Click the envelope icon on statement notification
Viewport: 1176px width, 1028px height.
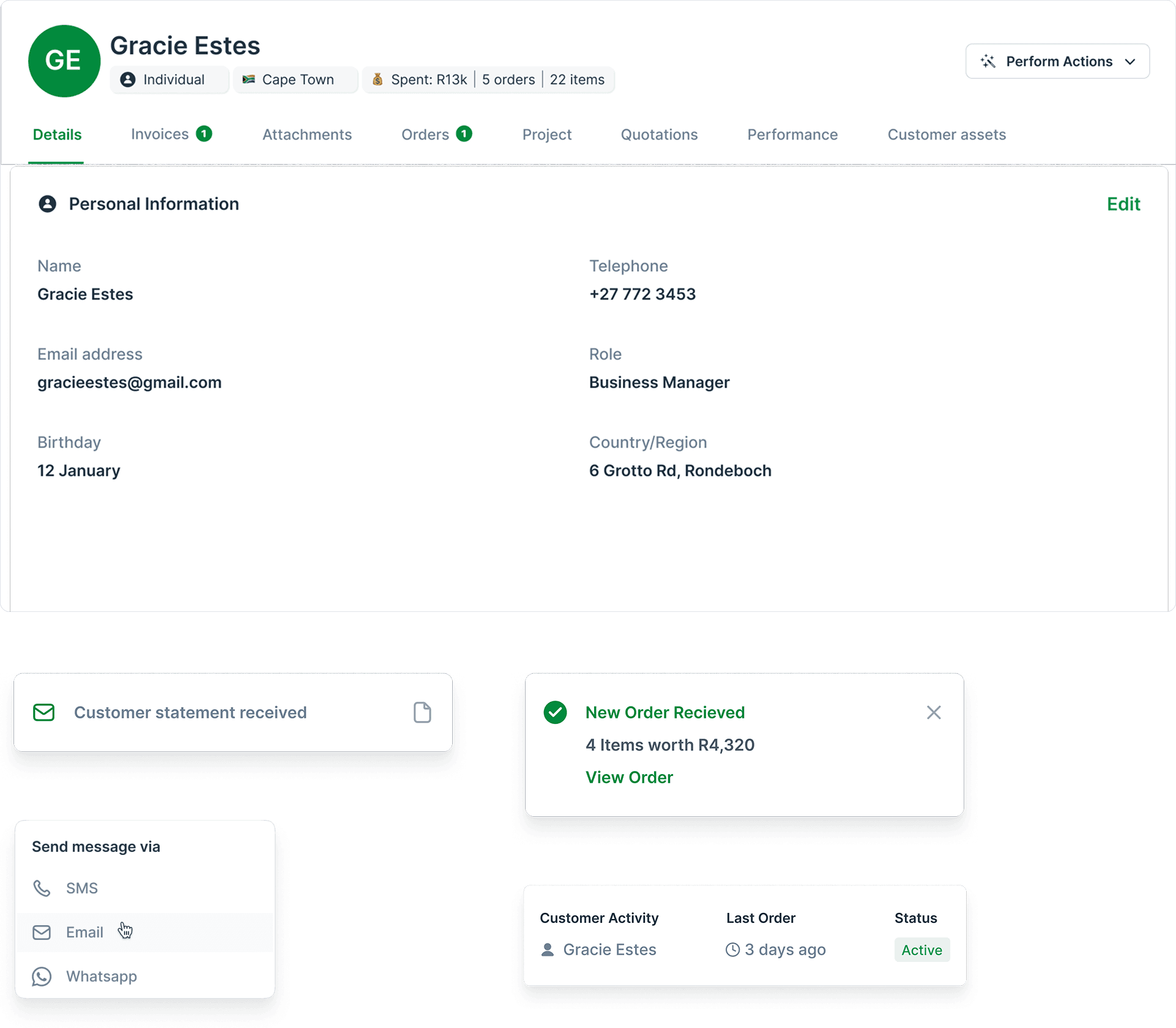click(44, 712)
